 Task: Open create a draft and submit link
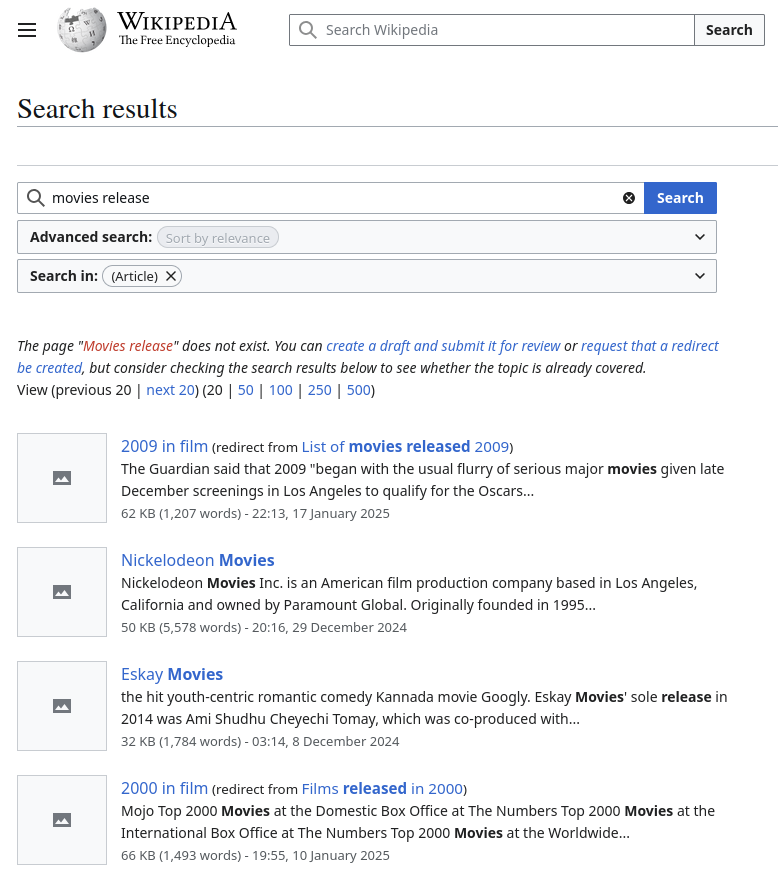[443, 346]
